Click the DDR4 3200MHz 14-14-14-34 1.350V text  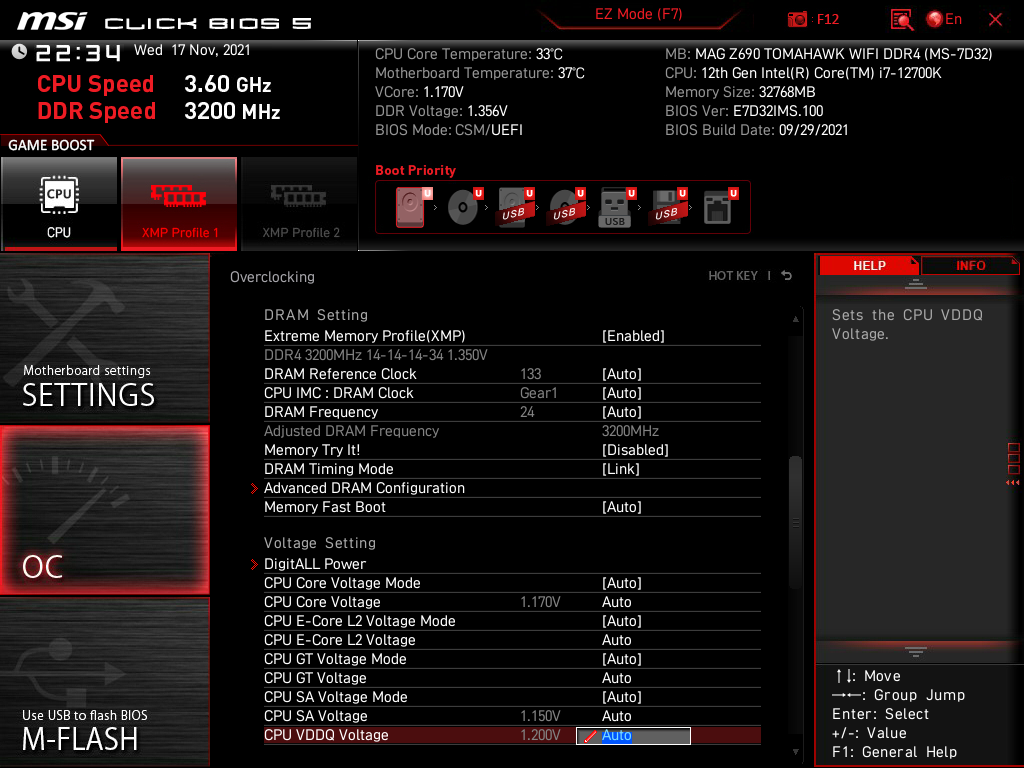(376, 355)
